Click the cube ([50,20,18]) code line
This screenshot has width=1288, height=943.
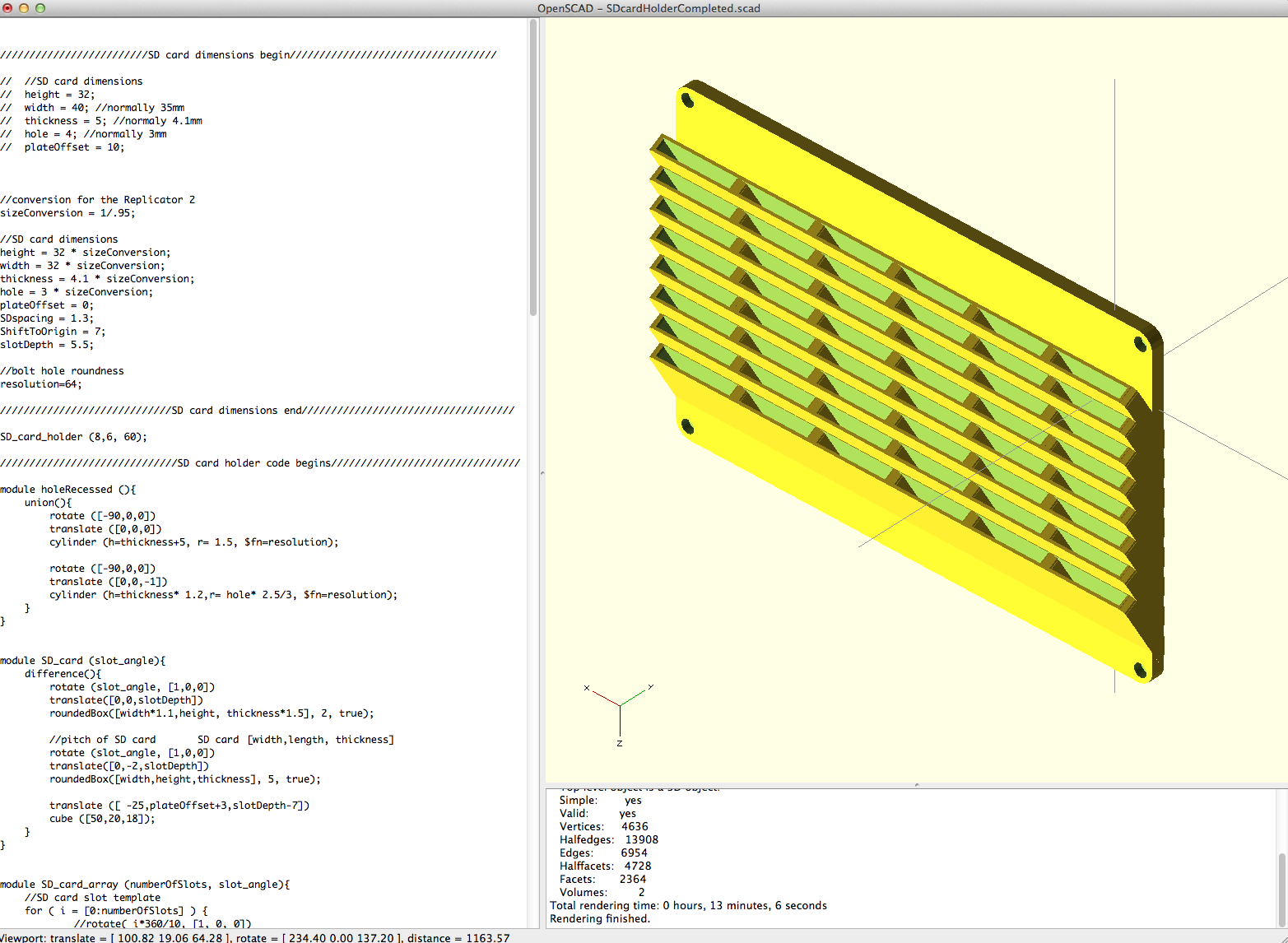click(x=102, y=819)
